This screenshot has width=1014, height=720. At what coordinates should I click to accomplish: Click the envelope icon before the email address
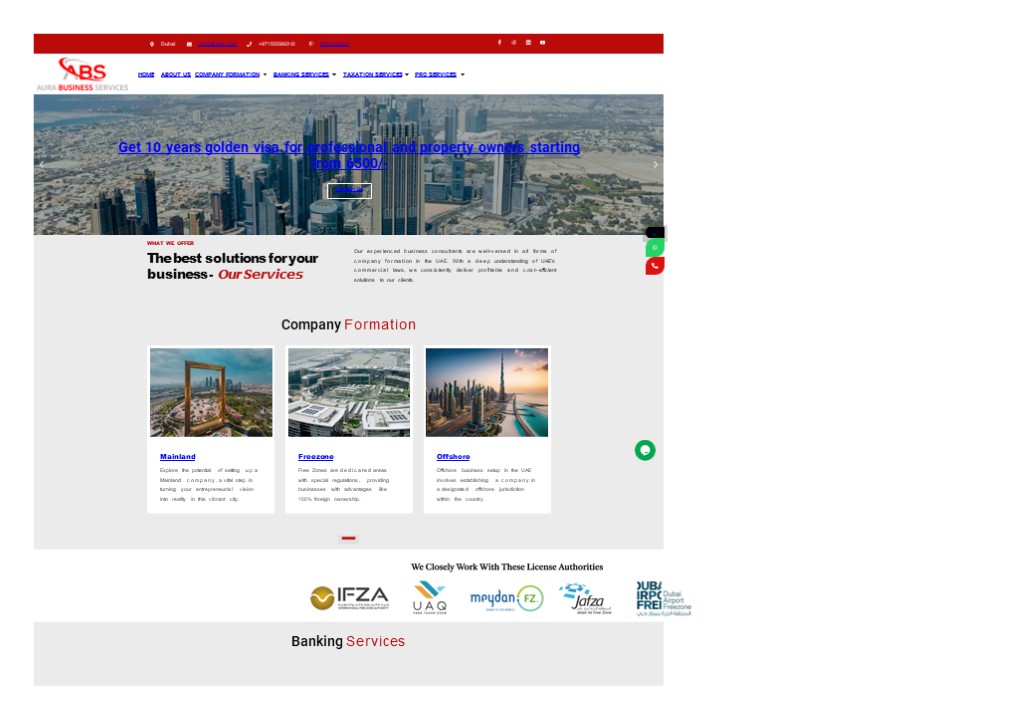tap(188, 44)
